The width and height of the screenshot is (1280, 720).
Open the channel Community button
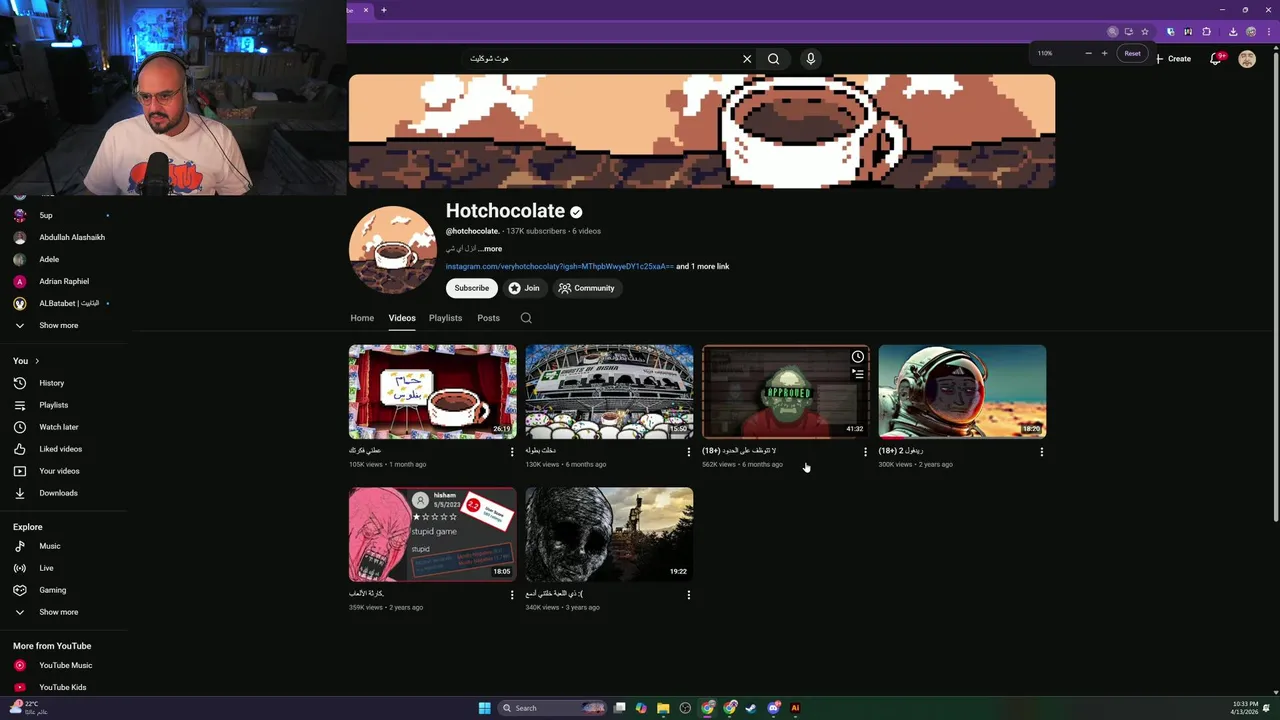tap(587, 288)
